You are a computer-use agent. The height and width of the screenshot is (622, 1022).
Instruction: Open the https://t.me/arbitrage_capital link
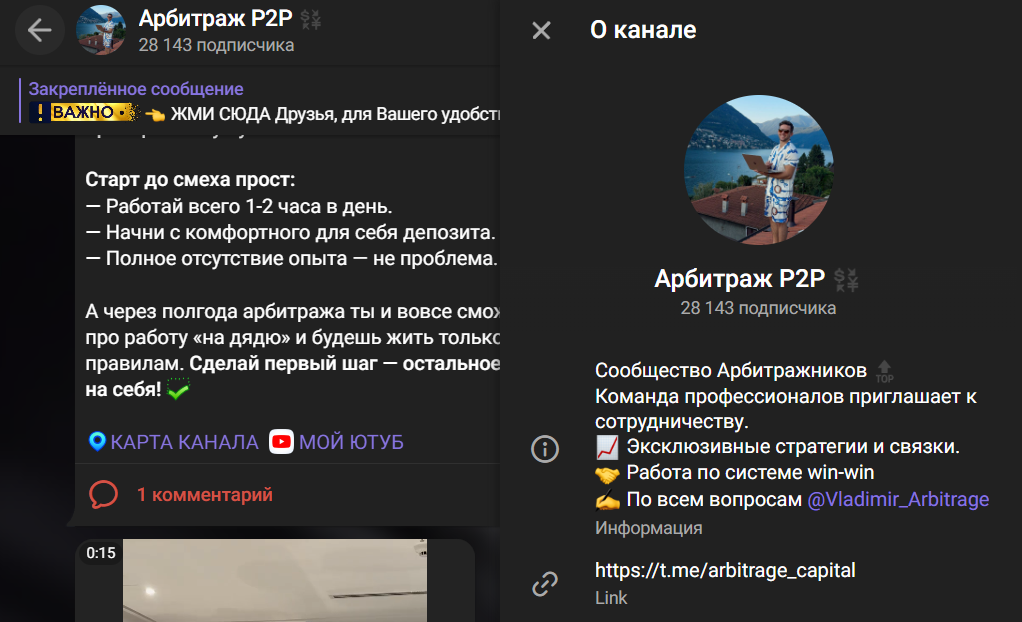(726, 570)
